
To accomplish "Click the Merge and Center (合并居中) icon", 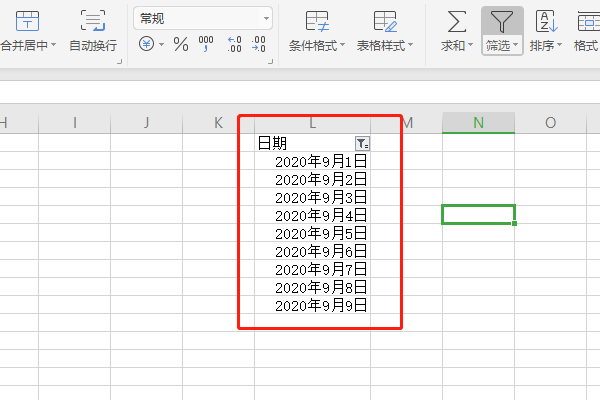I will [x=27, y=21].
